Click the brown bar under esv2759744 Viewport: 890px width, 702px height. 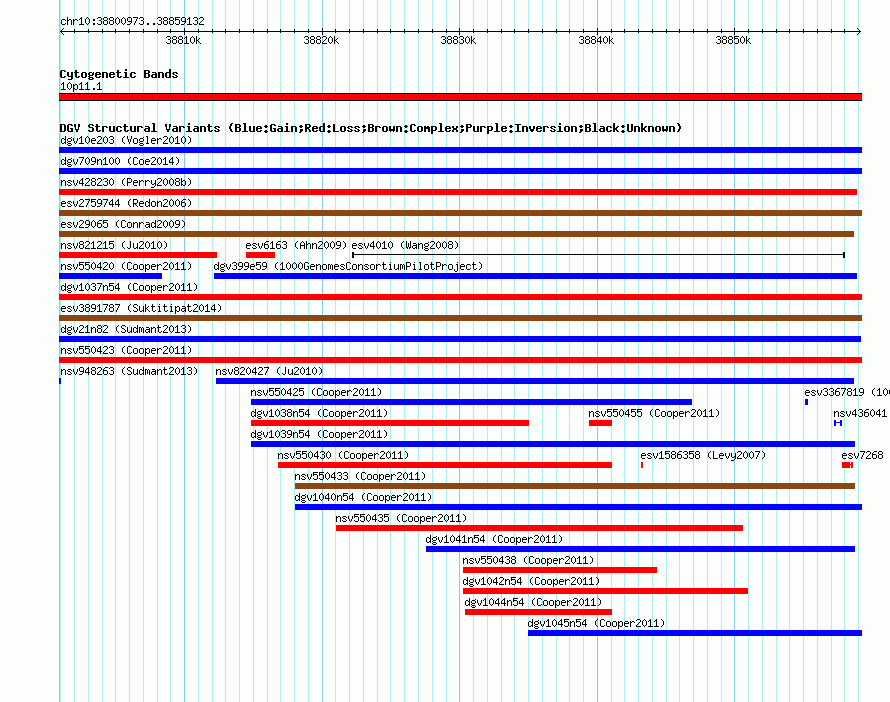(x=460, y=213)
